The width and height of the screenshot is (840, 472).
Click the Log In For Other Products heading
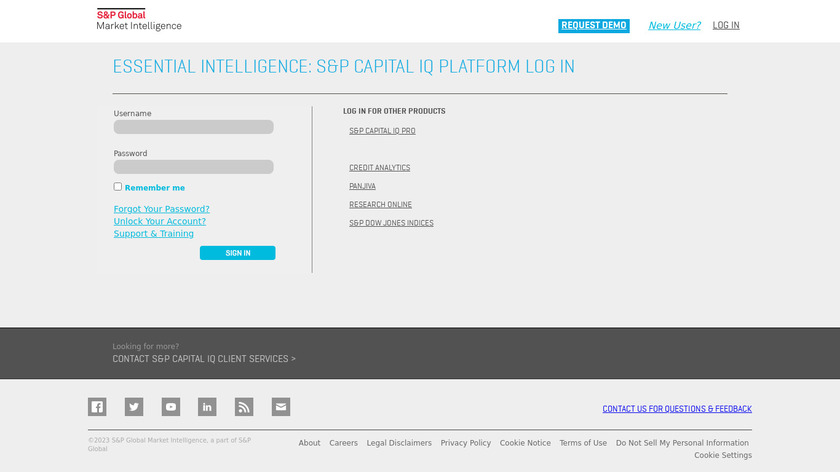[394, 111]
